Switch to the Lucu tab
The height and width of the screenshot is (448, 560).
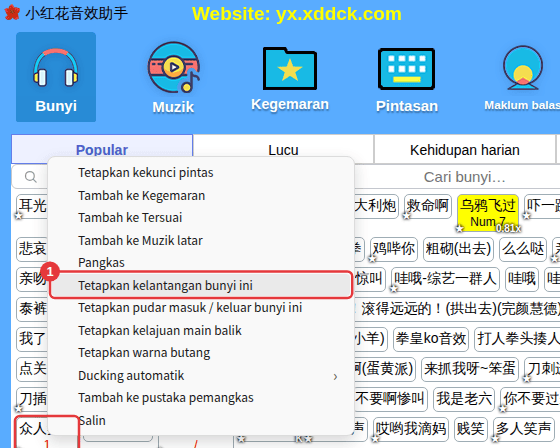point(283,150)
